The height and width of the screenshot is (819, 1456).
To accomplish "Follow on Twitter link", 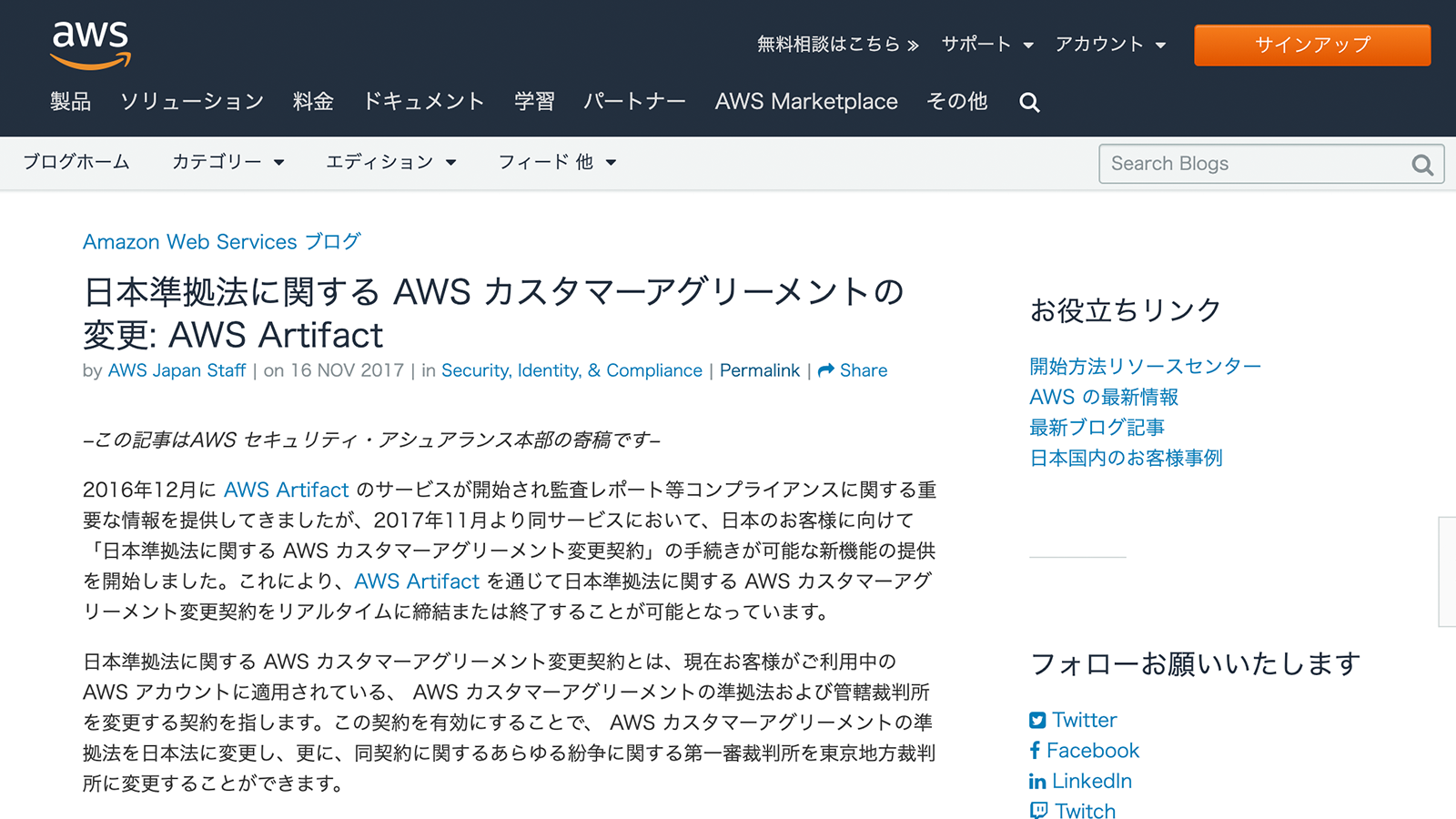I will 1085,721.
